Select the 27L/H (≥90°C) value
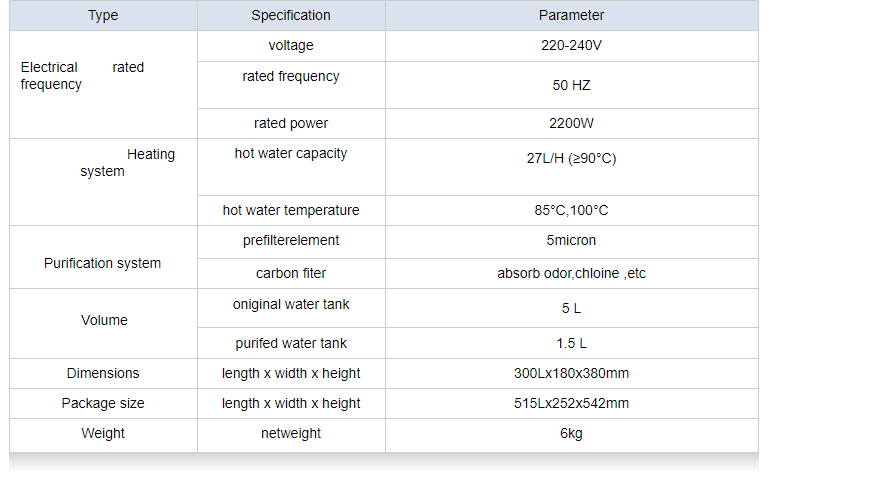The width and height of the screenshot is (872, 481). tap(571, 159)
